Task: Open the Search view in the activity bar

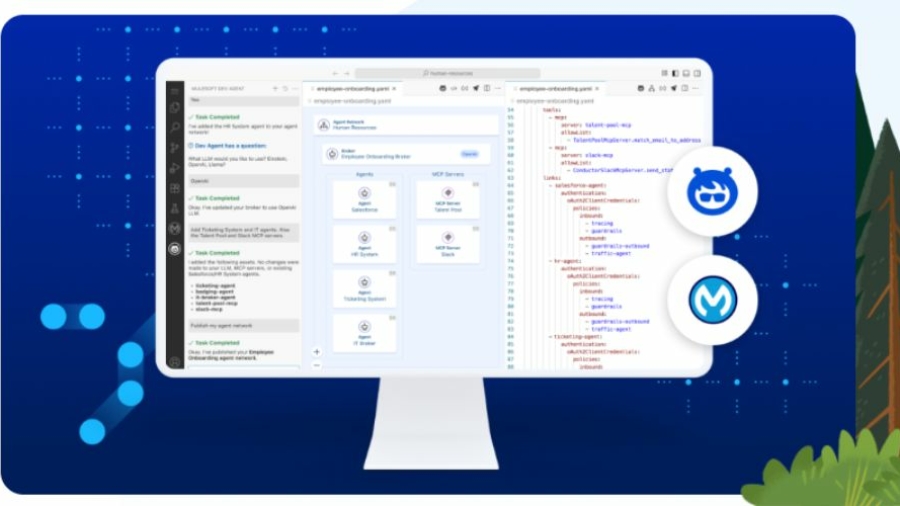Action: pyautogui.click(x=175, y=127)
